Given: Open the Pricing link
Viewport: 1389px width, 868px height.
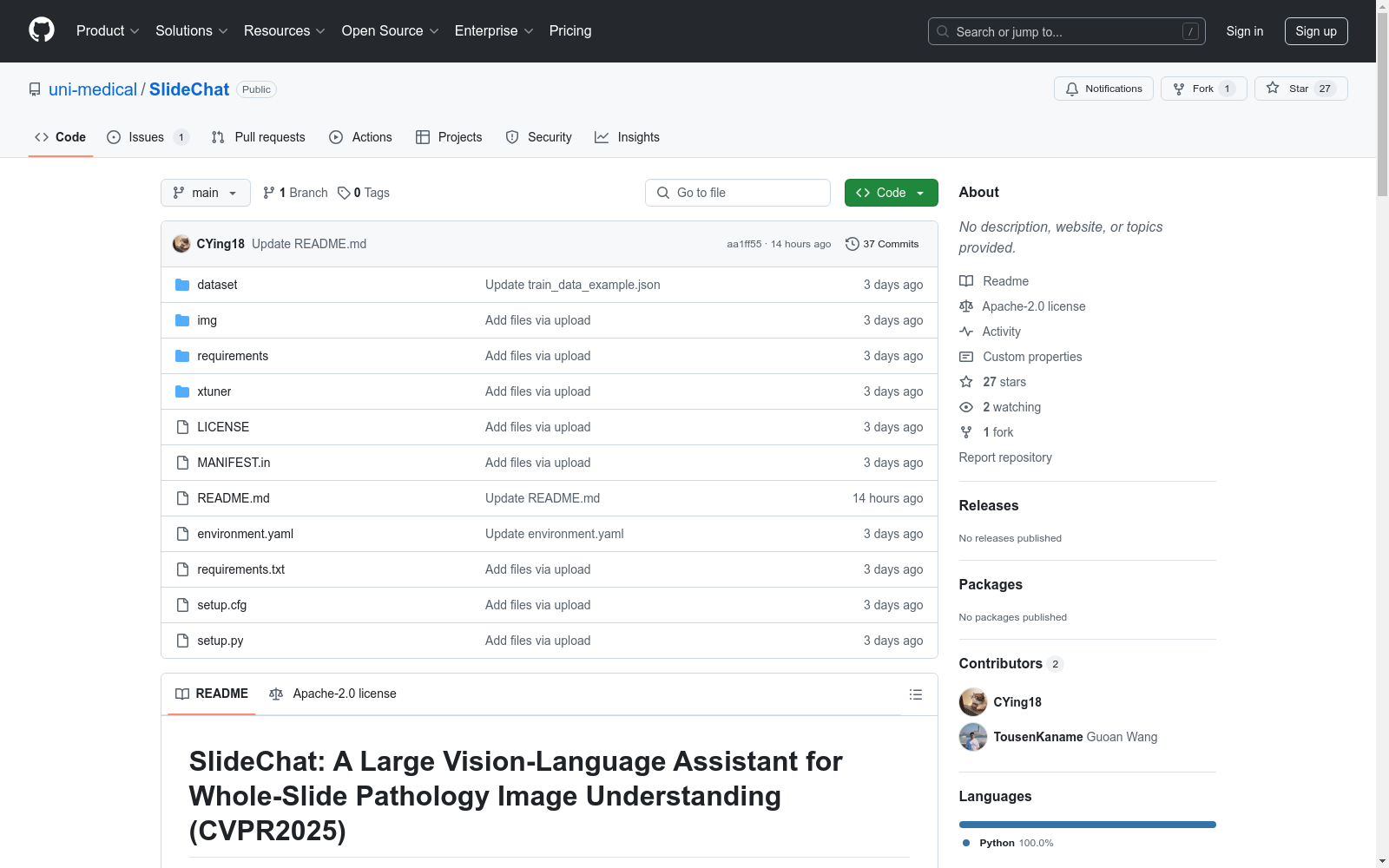Looking at the screenshot, I should click(x=570, y=30).
